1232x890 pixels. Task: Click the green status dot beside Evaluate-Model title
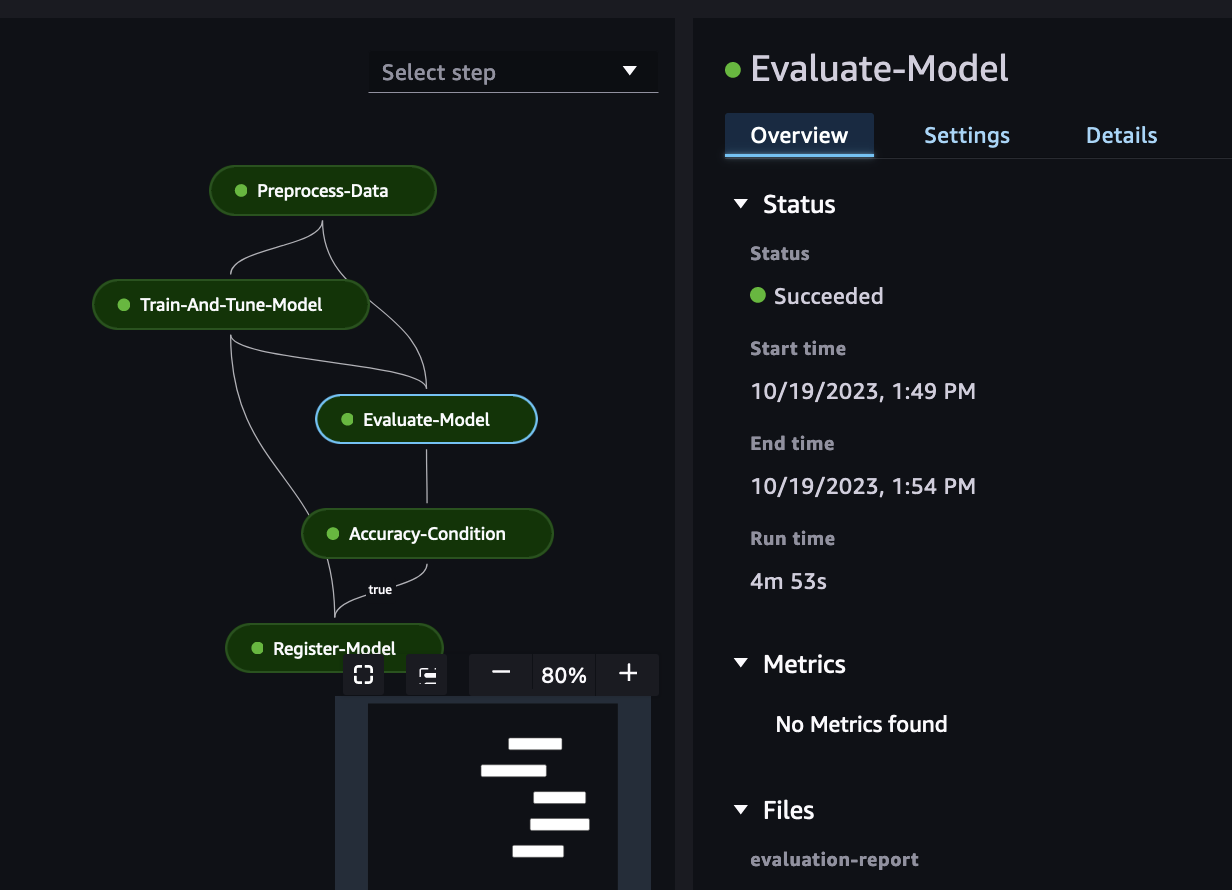pos(733,69)
